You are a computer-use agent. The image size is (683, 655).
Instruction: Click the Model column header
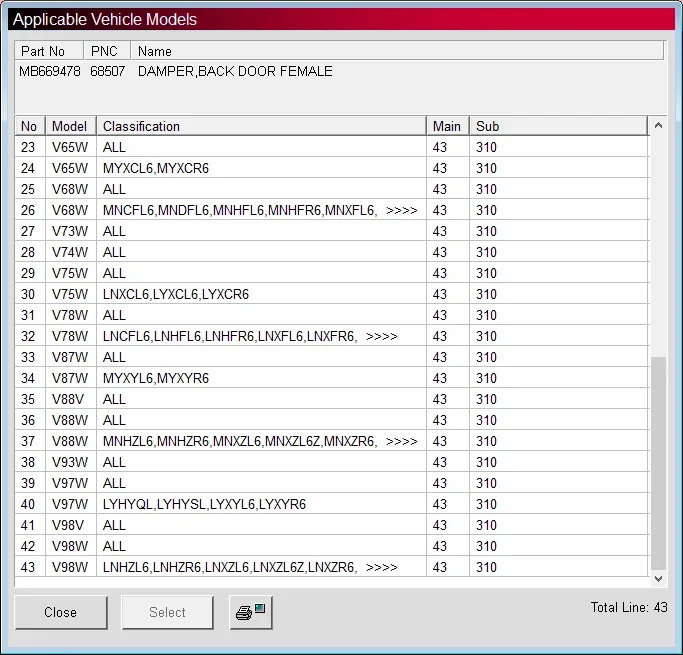tap(71, 126)
